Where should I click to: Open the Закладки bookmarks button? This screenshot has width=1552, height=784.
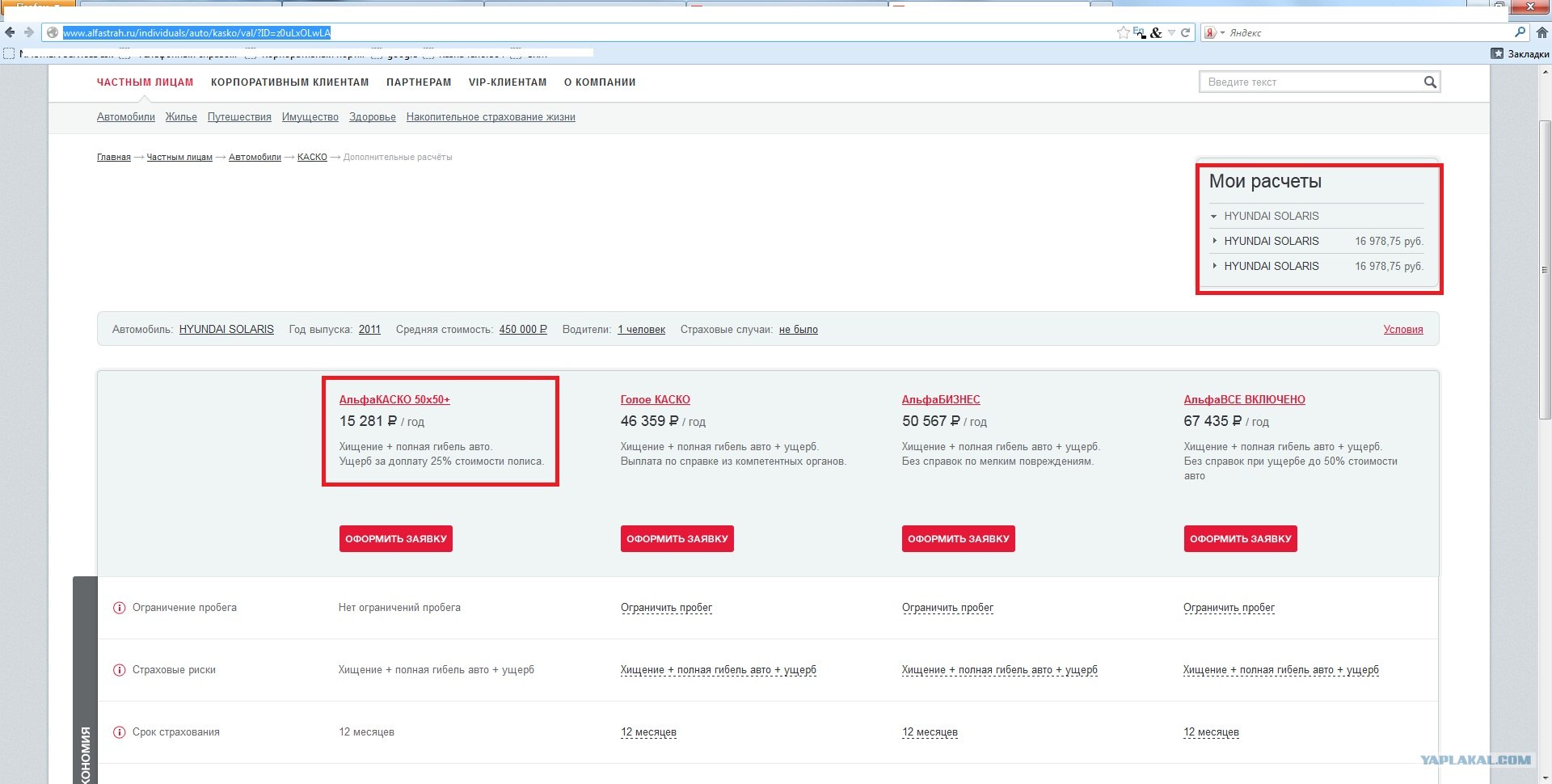[1520, 53]
